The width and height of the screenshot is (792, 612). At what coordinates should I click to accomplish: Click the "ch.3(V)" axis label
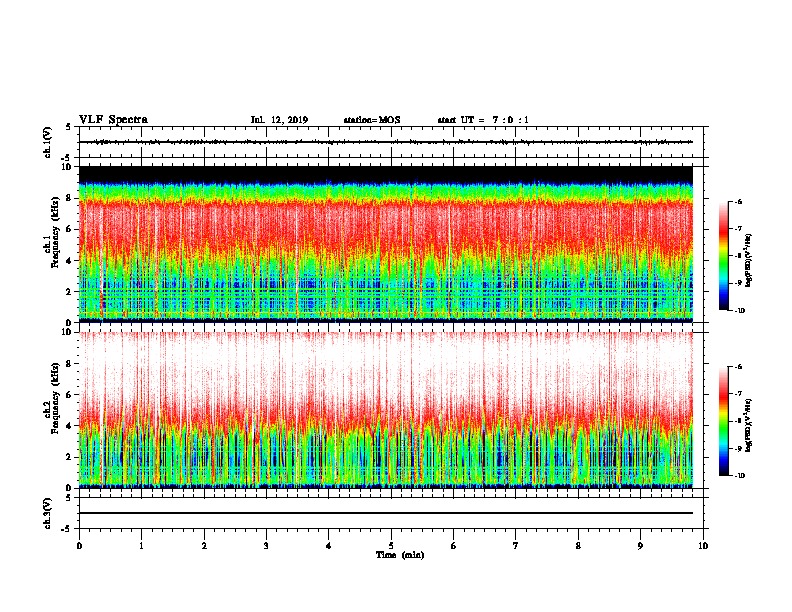coord(47,513)
